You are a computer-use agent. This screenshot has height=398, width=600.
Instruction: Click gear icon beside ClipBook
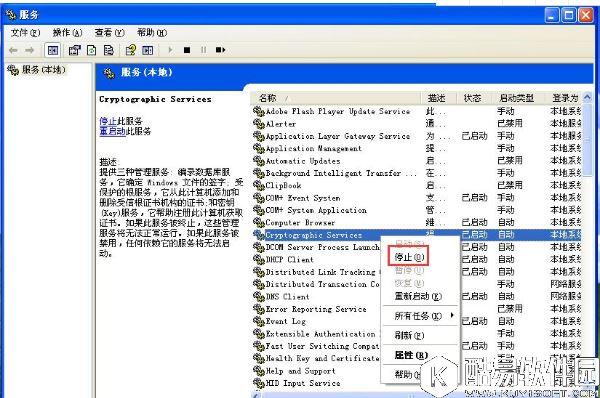pyautogui.click(x=259, y=185)
